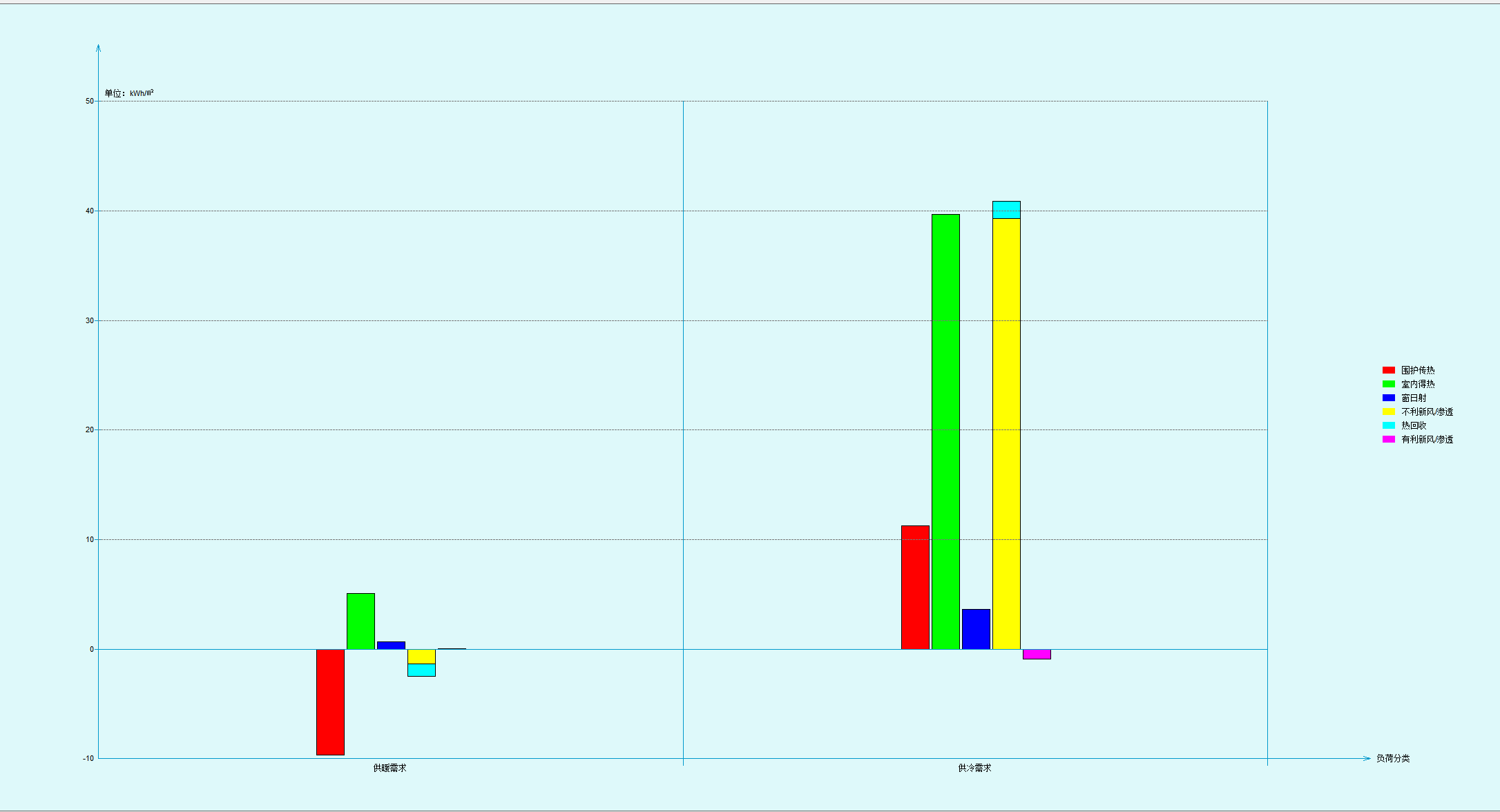1500x812 pixels.
Task: Click the green 室内得热 legend swatch
Action: (1388, 384)
